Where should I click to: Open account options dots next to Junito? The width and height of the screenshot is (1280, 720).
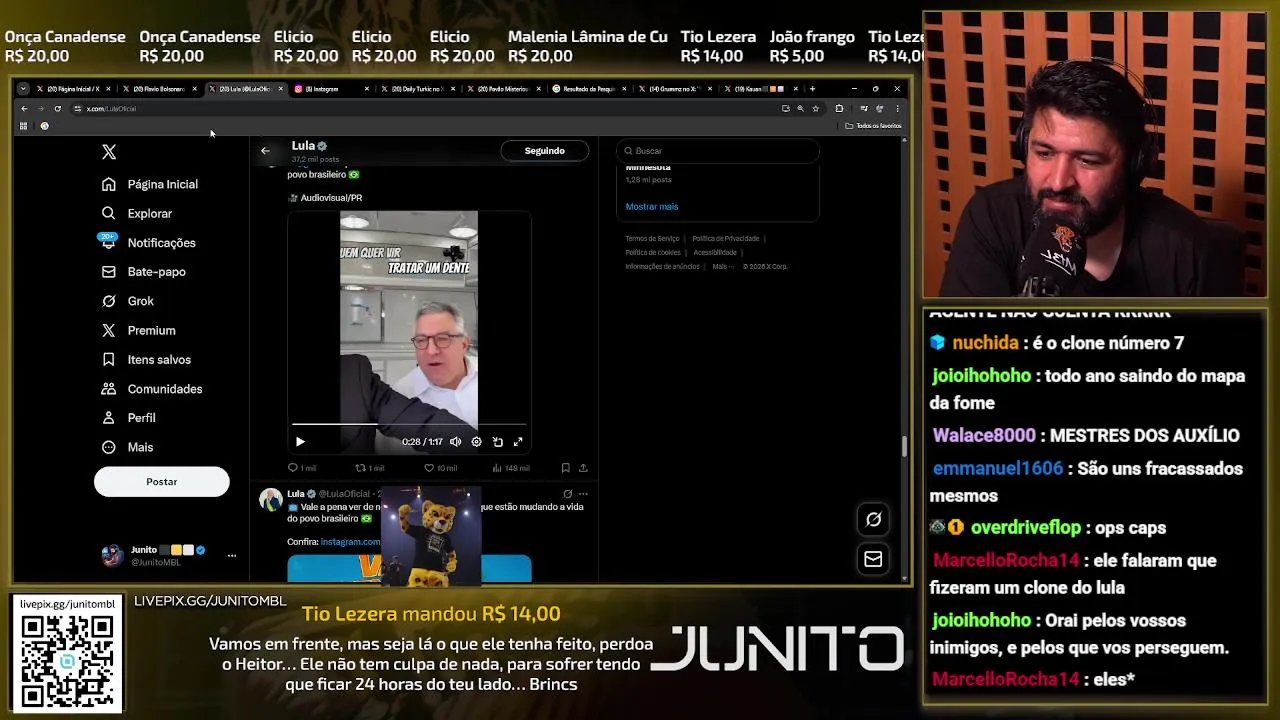point(231,555)
